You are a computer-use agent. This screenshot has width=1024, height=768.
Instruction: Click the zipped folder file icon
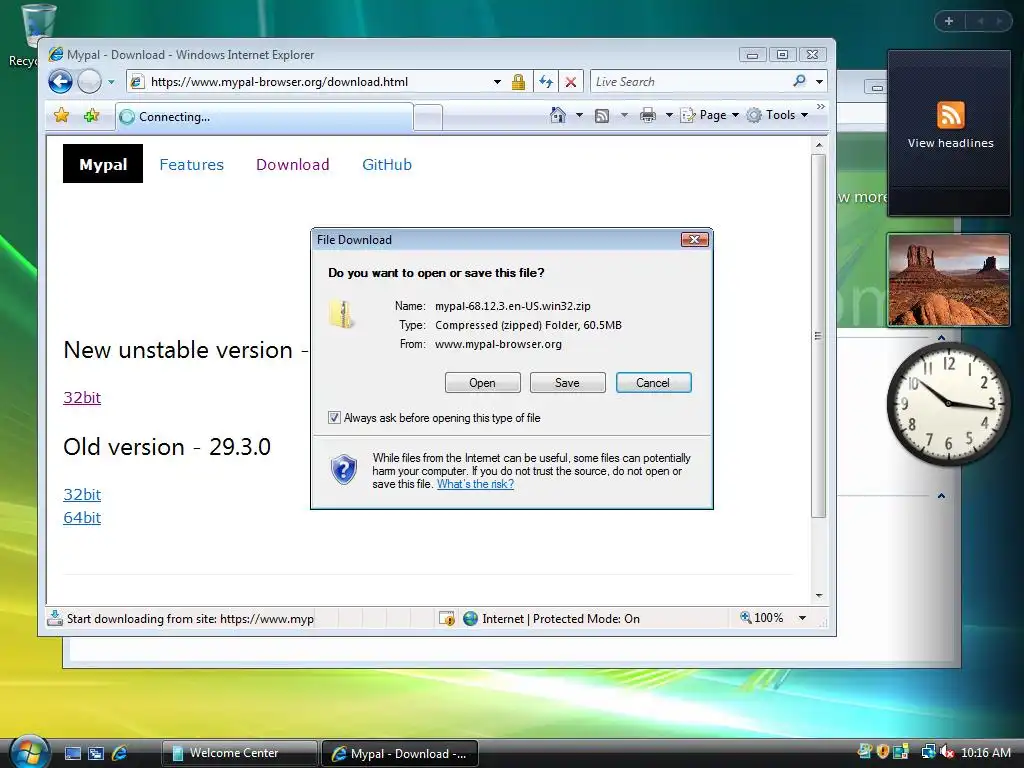(342, 314)
